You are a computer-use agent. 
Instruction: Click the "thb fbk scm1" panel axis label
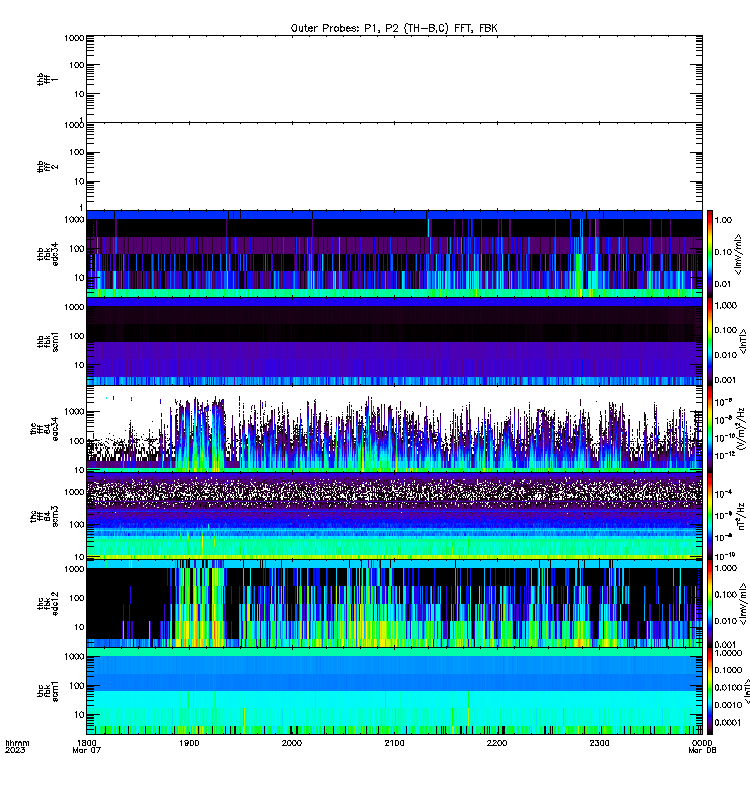click(x=47, y=341)
